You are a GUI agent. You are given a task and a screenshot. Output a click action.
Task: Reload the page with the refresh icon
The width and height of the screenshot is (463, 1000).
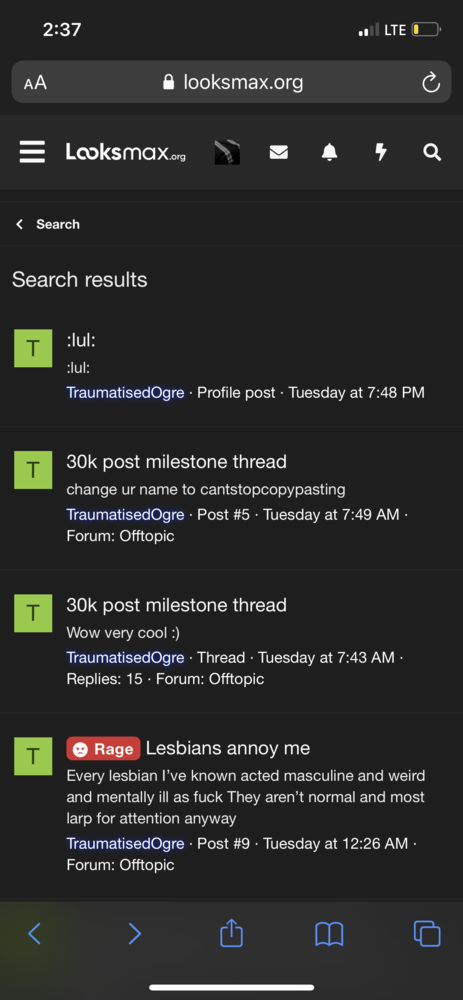(431, 82)
